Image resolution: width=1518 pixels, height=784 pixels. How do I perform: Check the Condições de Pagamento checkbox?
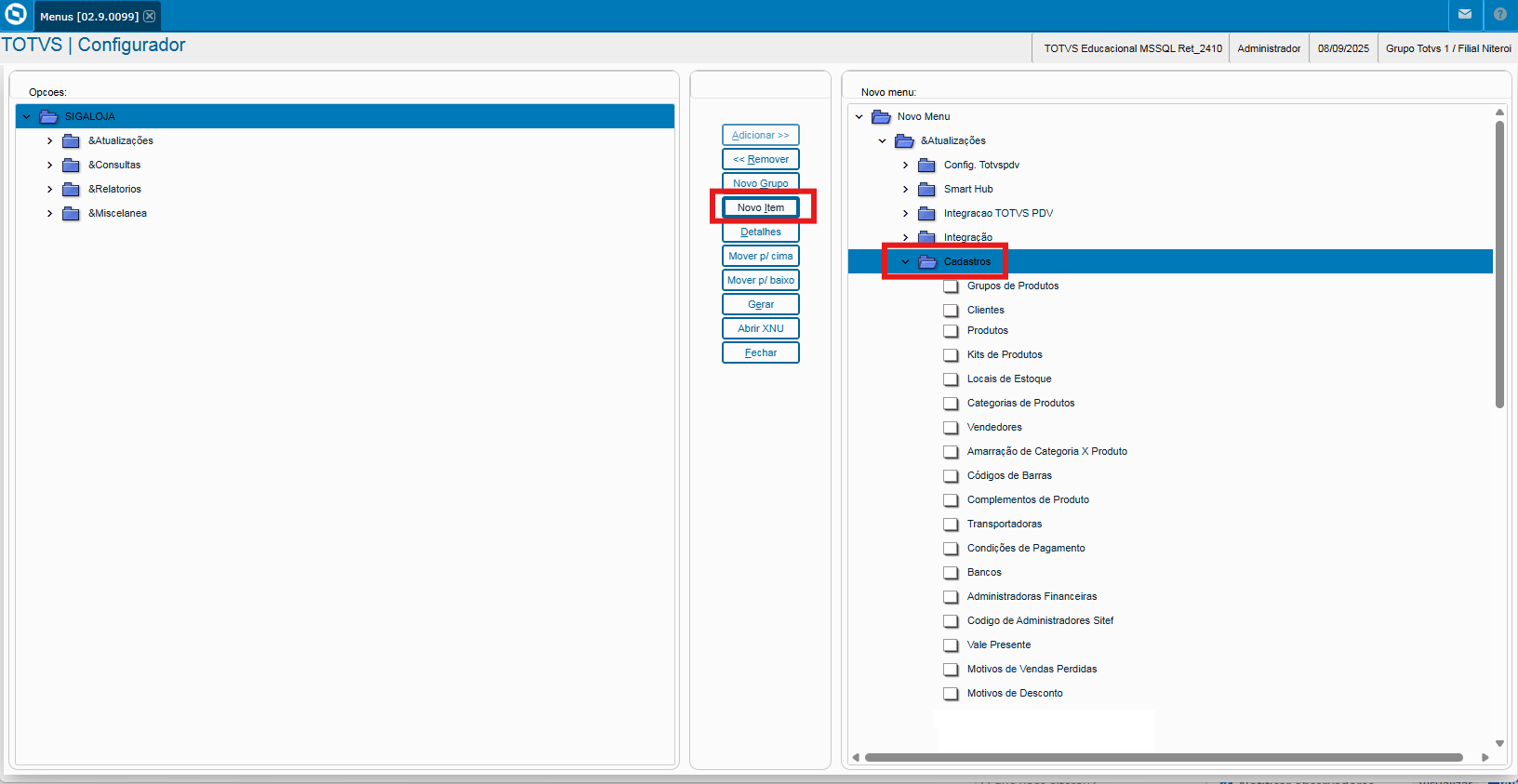[x=951, y=548]
